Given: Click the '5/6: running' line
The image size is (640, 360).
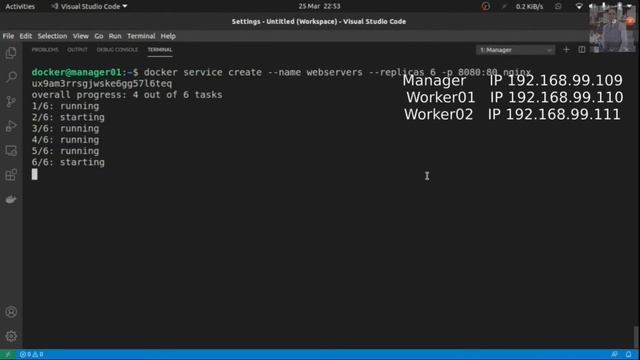Looking at the screenshot, I should pyautogui.click(x=65, y=151).
